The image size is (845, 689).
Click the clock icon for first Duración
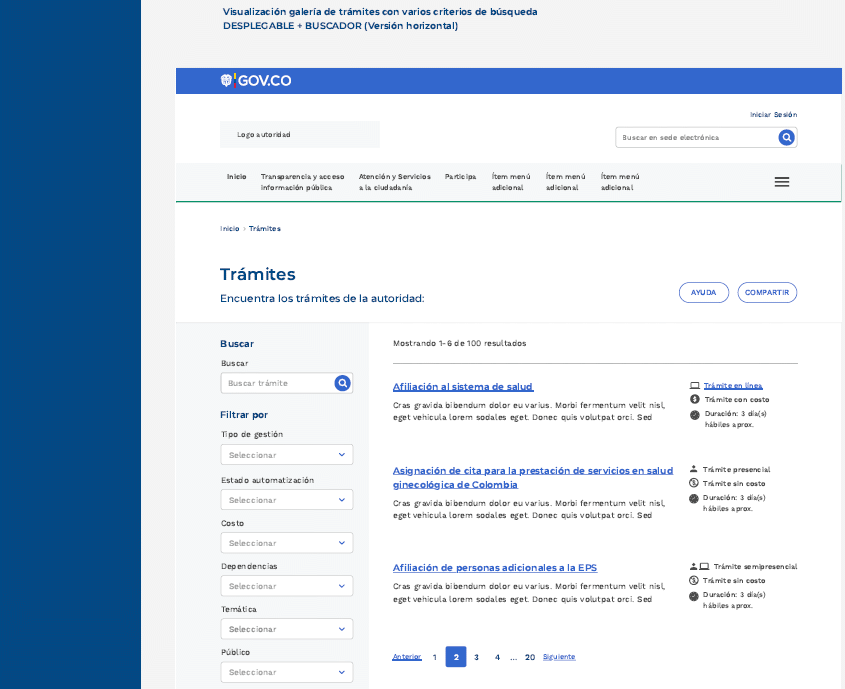(694, 414)
